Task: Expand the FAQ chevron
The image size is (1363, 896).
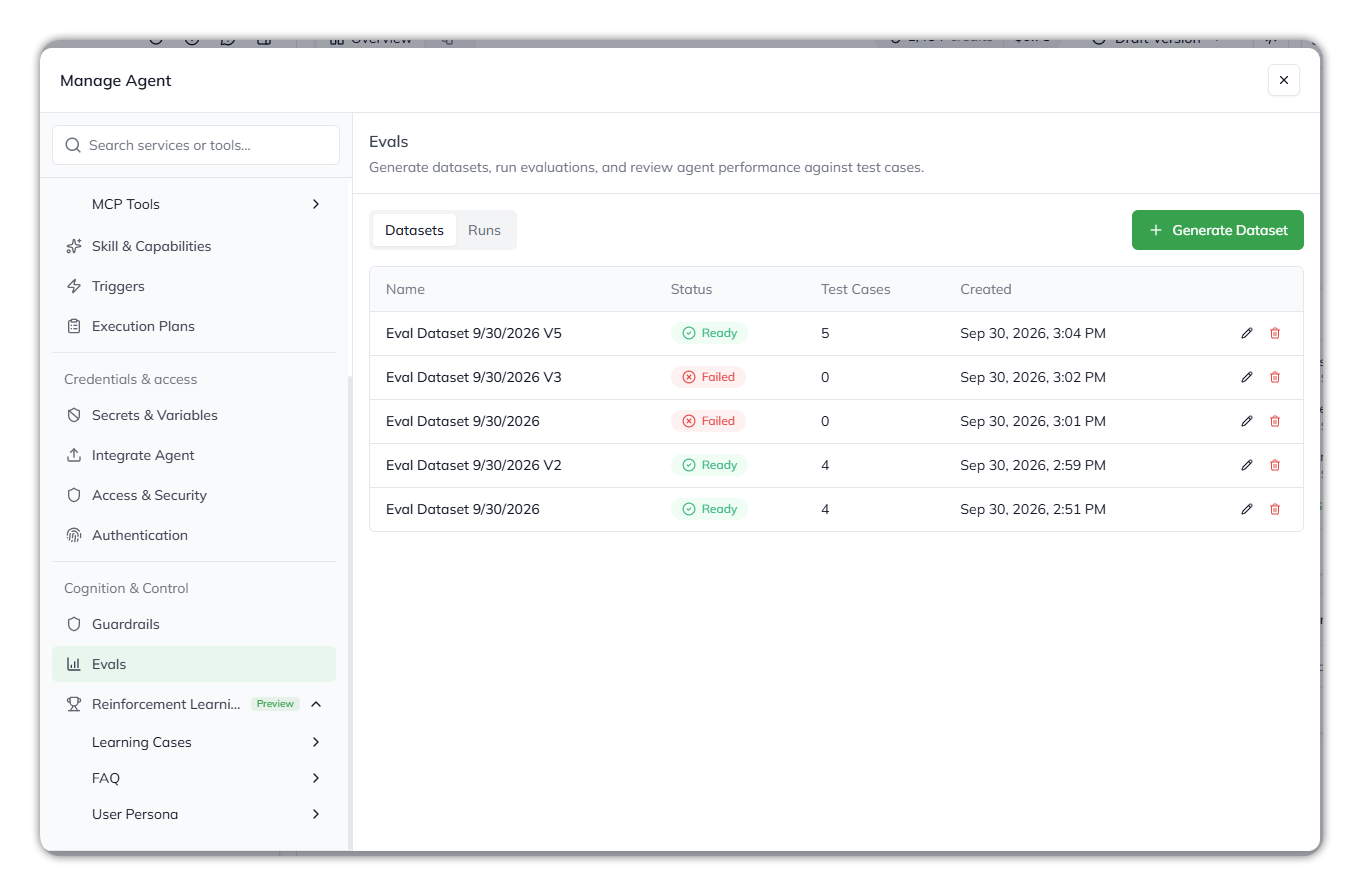Action: (x=316, y=778)
